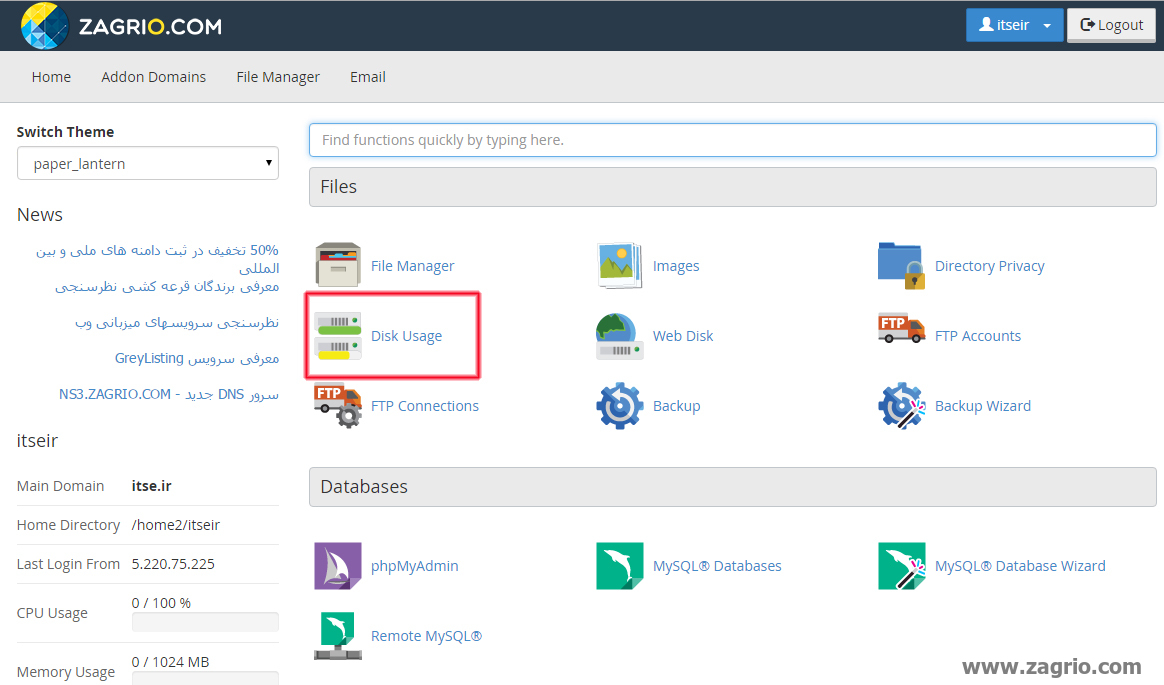Image resolution: width=1164 pixels, height=685 pixels.
Task: Click the last login IP 5.220.75.225
Action: click(173, 564)
